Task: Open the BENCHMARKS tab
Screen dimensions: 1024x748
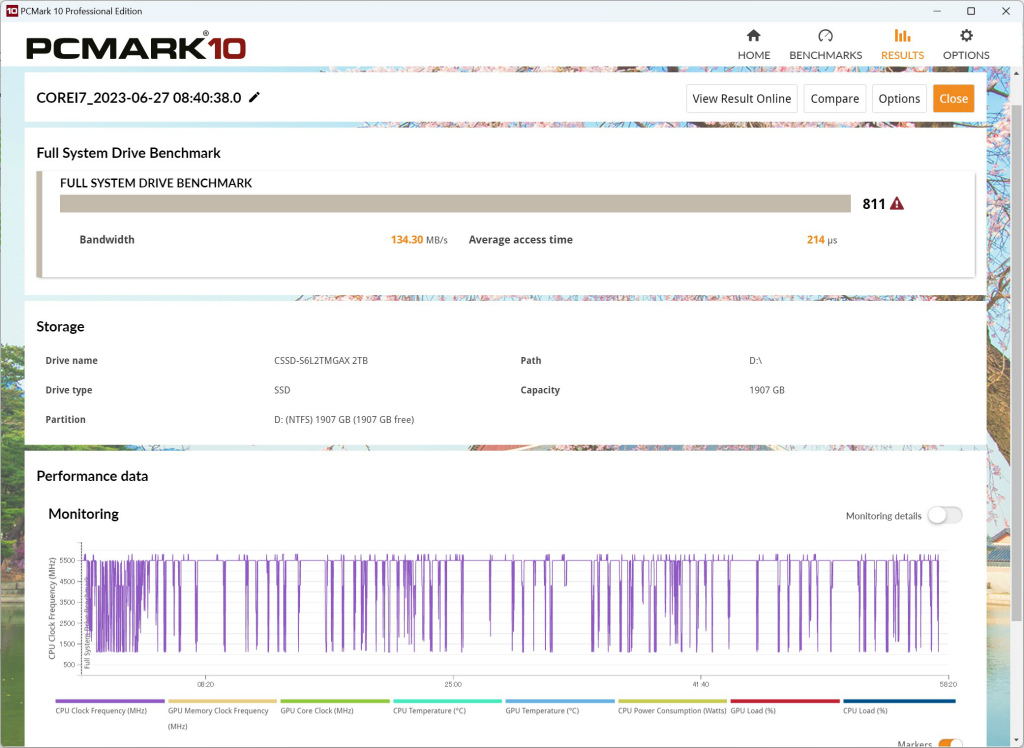Action: click(825, 44)
